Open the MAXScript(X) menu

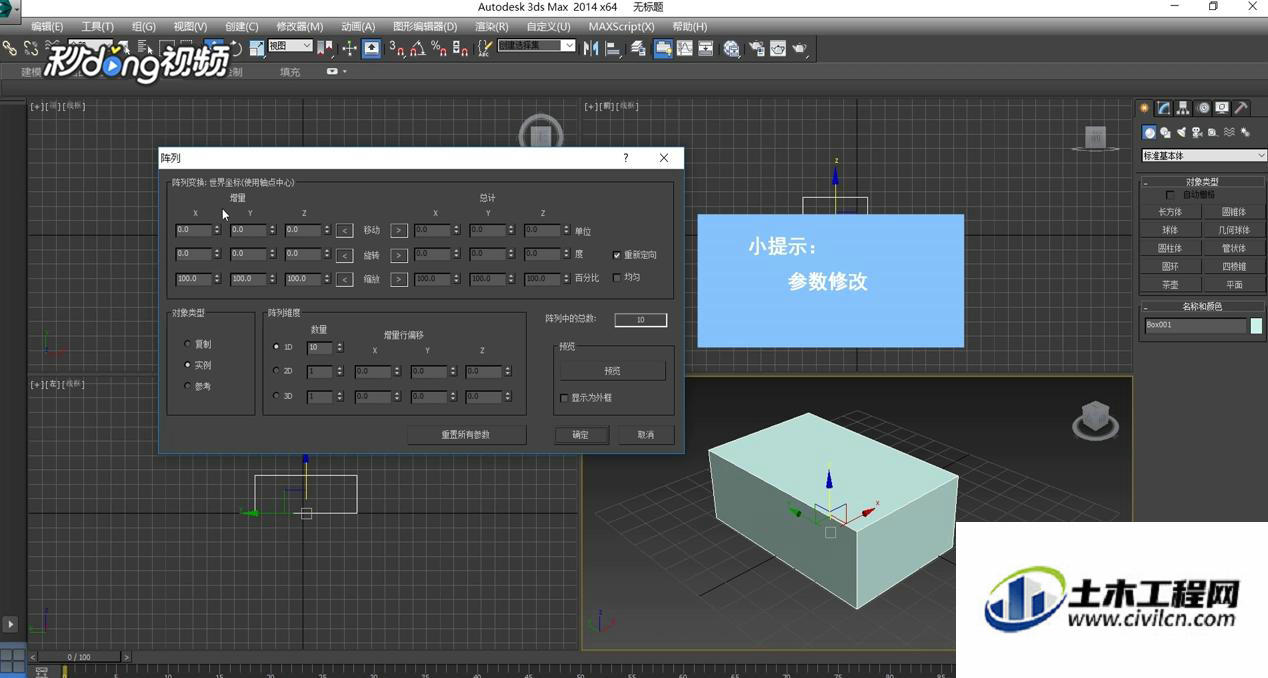(x=621, y=27)
